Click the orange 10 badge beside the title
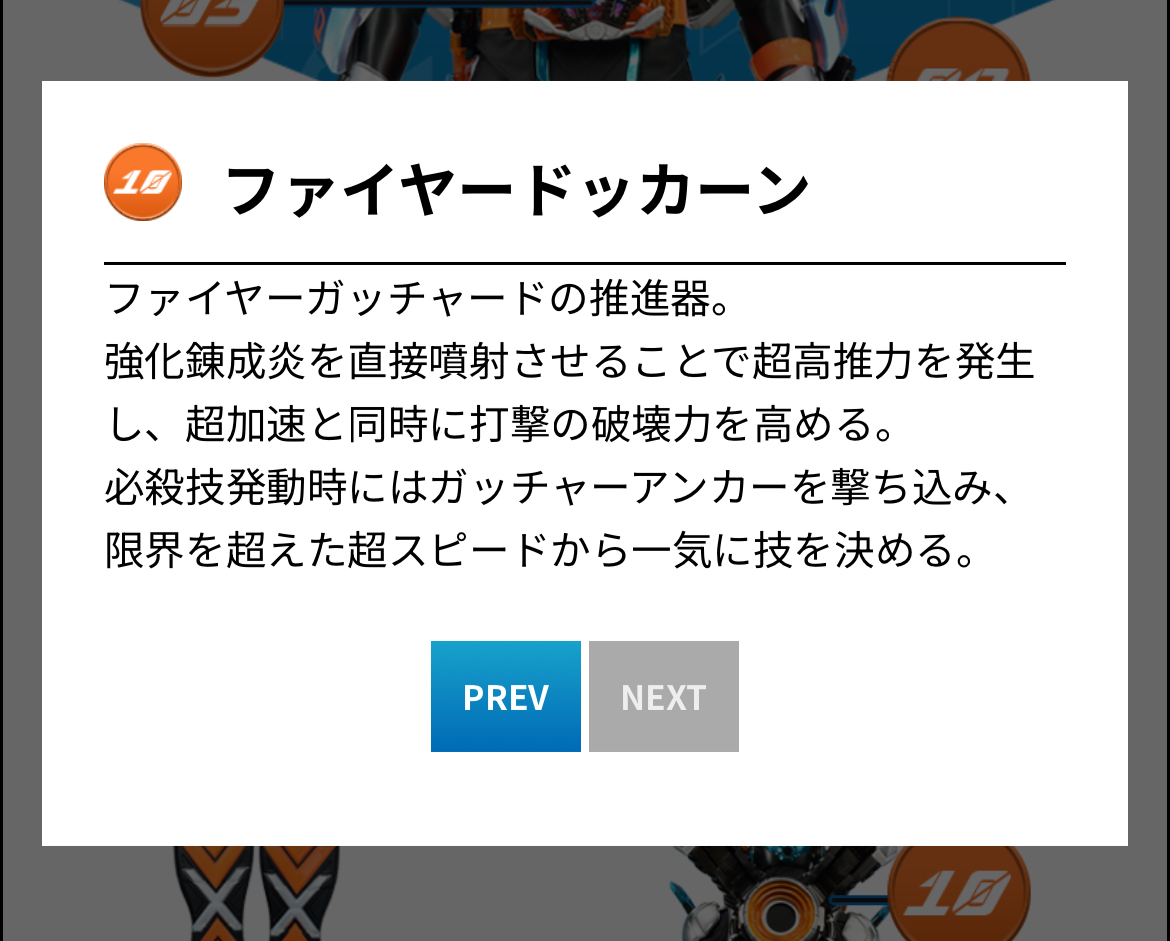This screenshot has width=1170, height=941. coord(143,182)
